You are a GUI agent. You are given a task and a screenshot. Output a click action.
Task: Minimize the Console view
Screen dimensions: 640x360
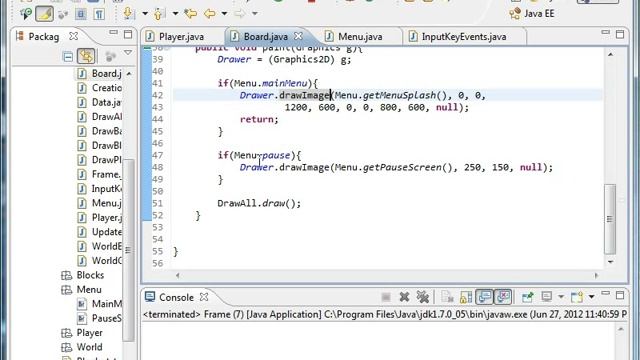tap(605, 293)
